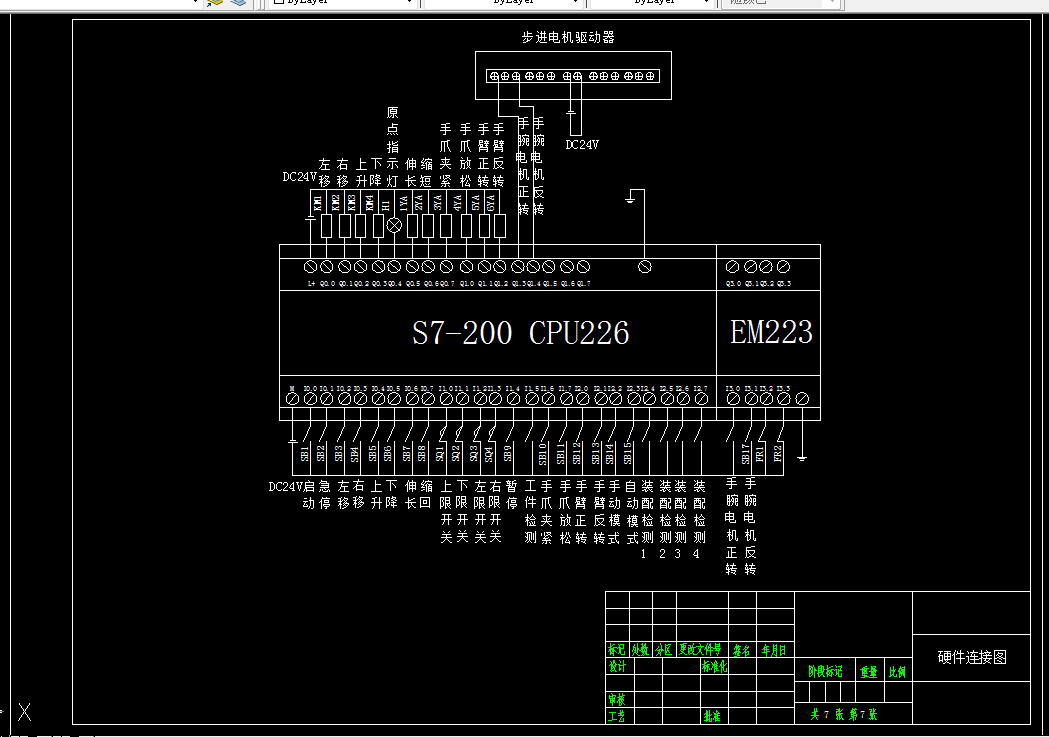
Task: Select the SQ1 limit switch label
Action: (440, 453)
